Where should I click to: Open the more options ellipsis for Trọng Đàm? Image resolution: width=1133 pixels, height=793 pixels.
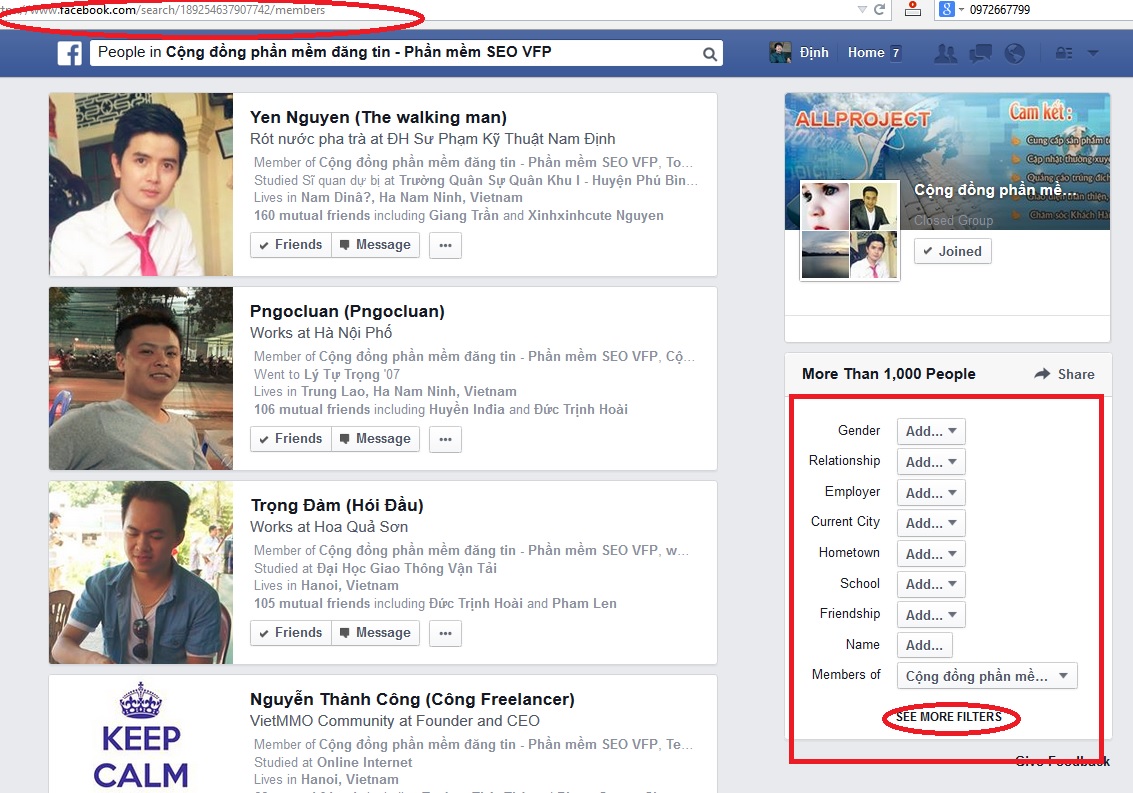click(x=445, y=633)
